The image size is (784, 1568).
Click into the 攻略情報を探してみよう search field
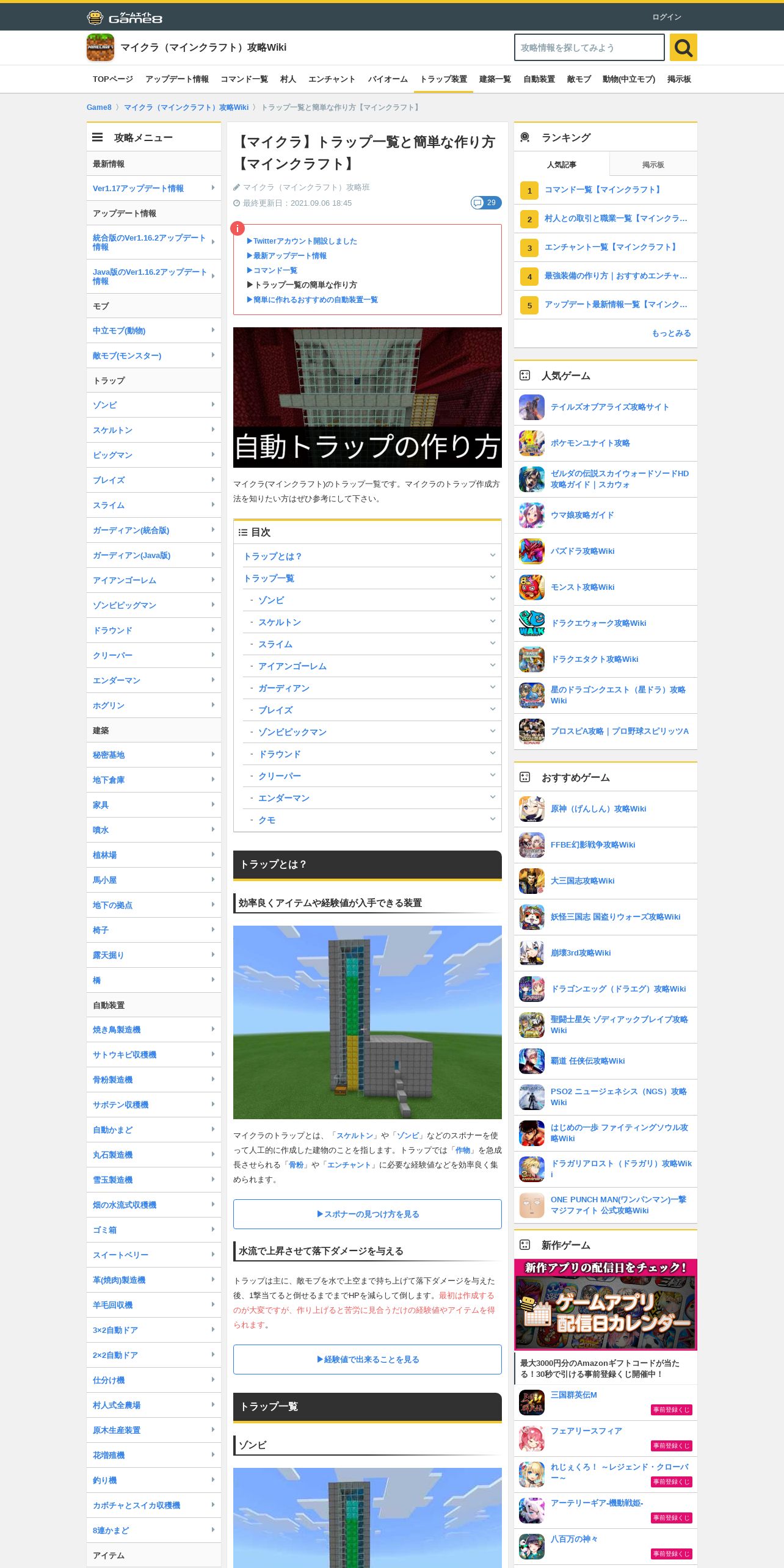[589, 48]
